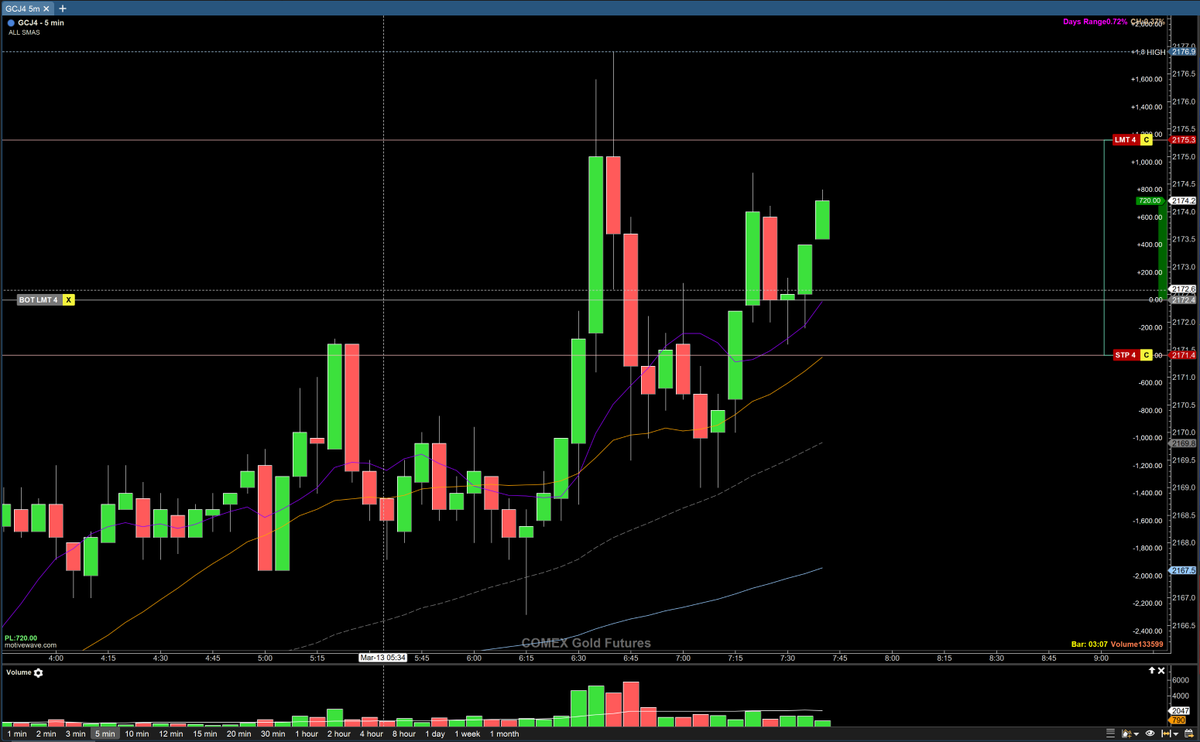
Task: Click the 7:00 time axis label
Action: [x=684, y=658]
